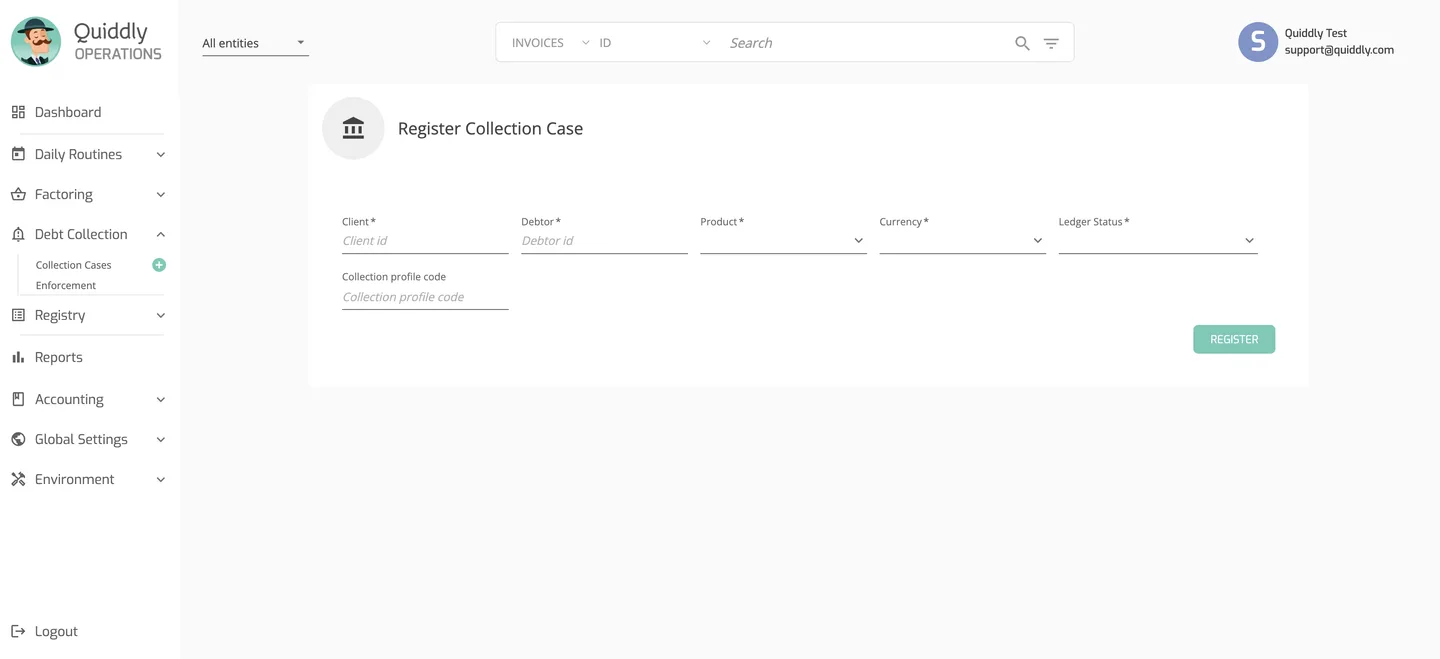Click the Quiddly OPERATIONS brand text

(117, 42)
